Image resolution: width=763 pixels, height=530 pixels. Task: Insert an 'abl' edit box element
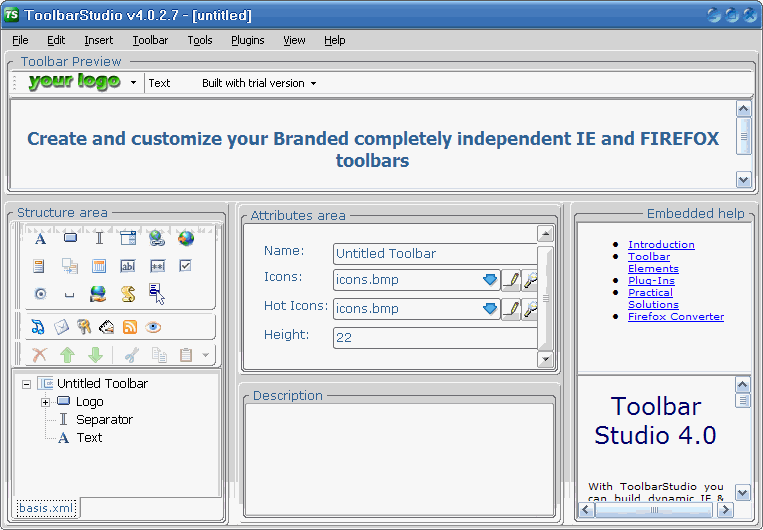[127, 266]
